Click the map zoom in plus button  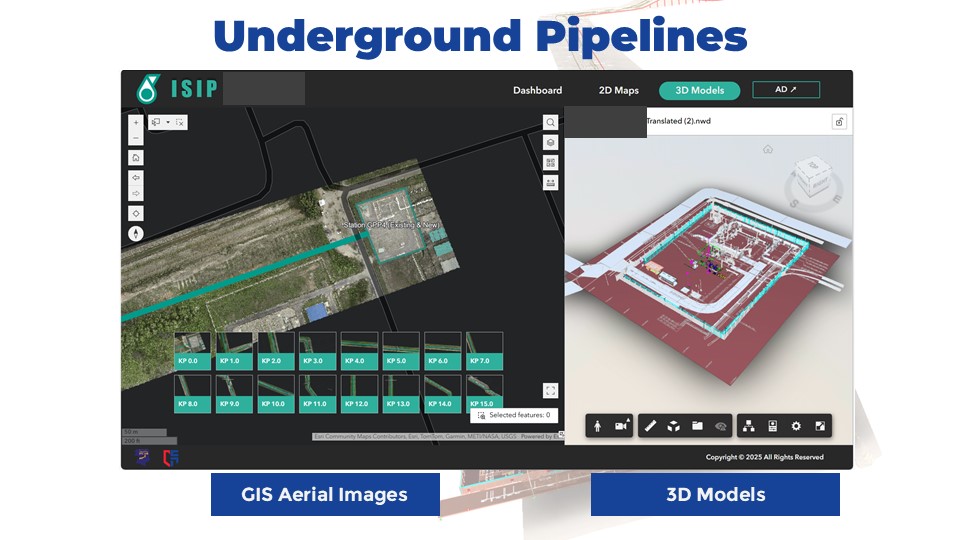[136, 123]
